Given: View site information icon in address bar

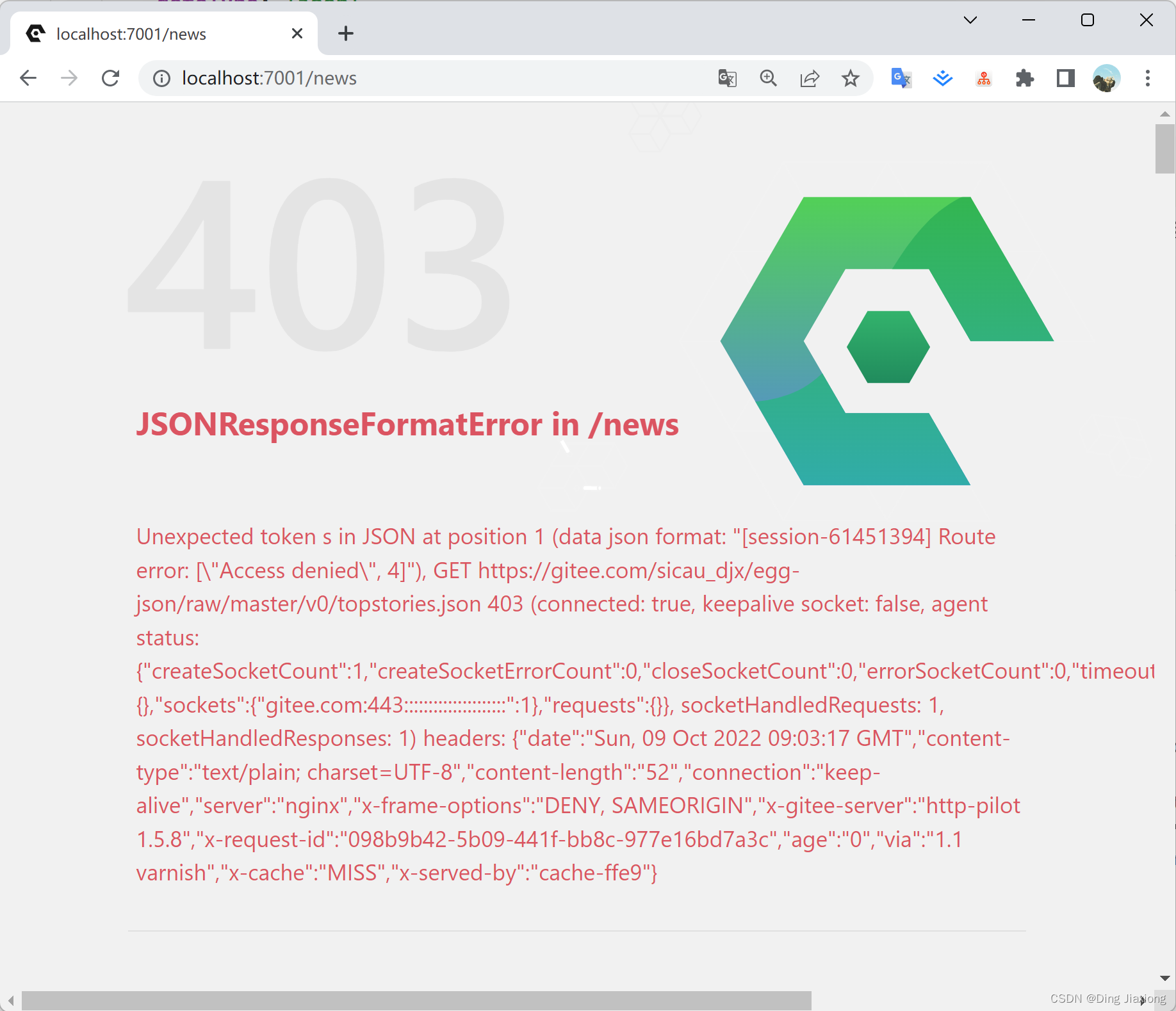Looking at the screenshot, I should (161, 78).
